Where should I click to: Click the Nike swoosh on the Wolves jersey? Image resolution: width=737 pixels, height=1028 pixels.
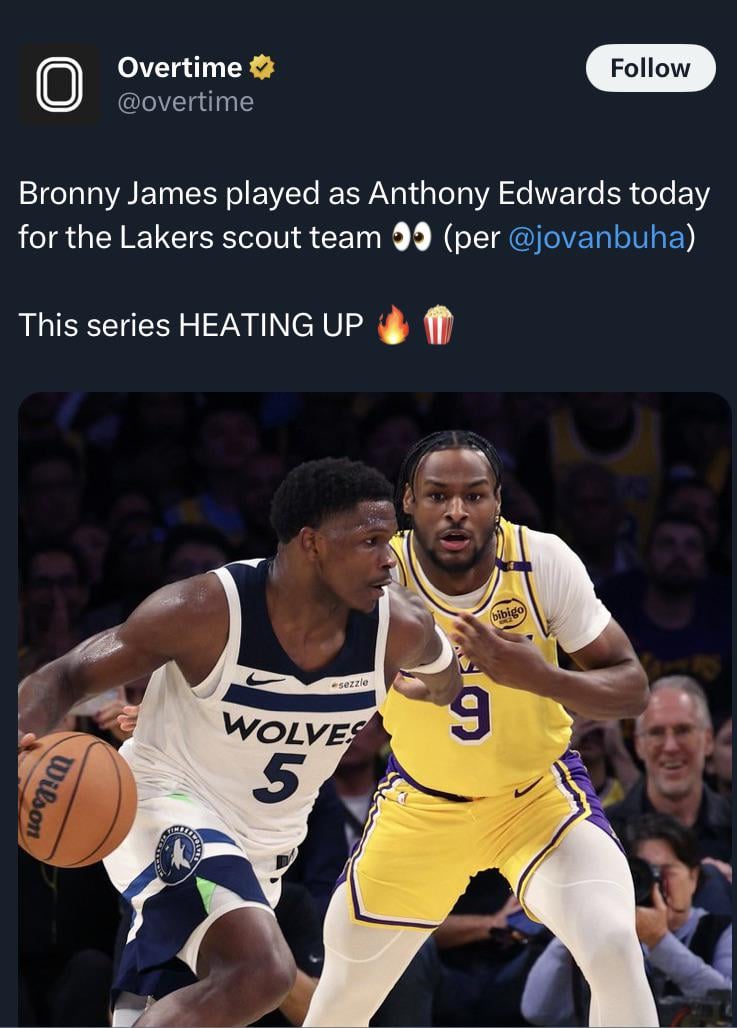point(264,679)
